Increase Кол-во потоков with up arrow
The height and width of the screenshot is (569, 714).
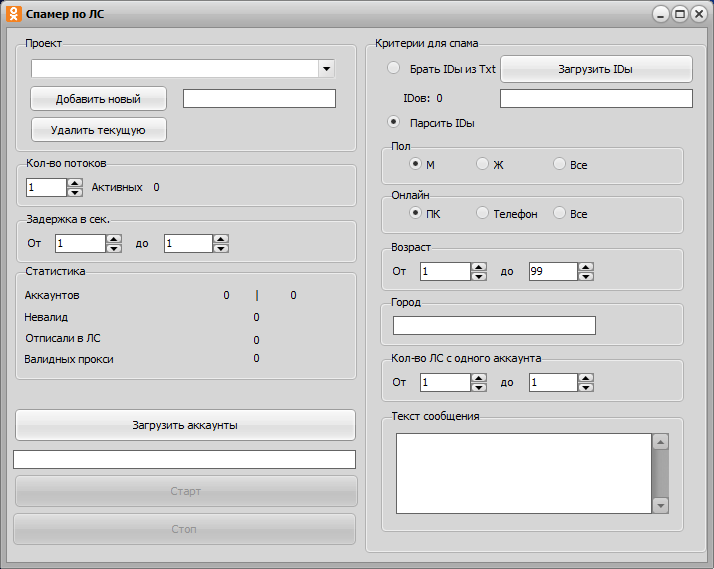pyautogui.click(x=74, y=182)
